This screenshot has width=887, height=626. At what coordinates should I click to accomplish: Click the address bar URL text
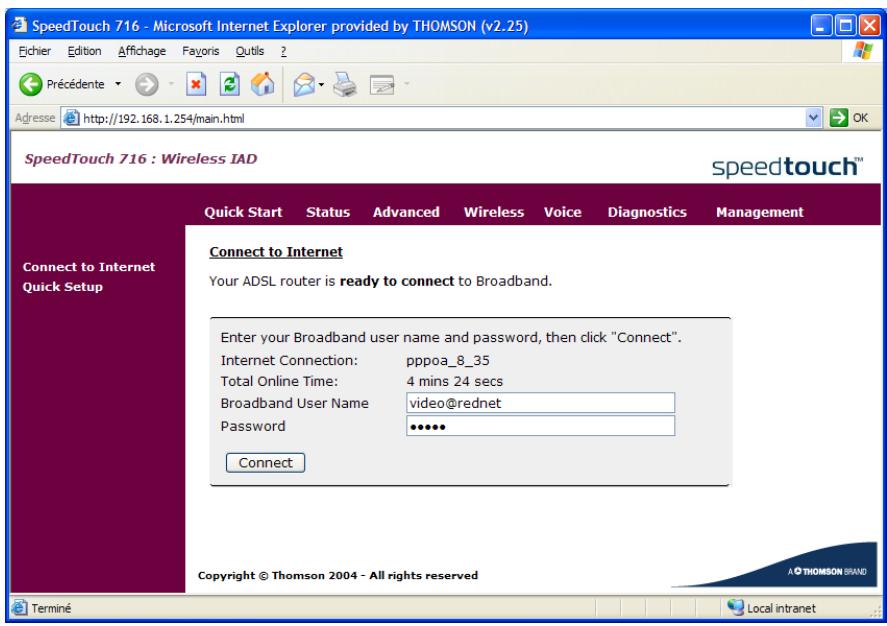tap(164, 118)
